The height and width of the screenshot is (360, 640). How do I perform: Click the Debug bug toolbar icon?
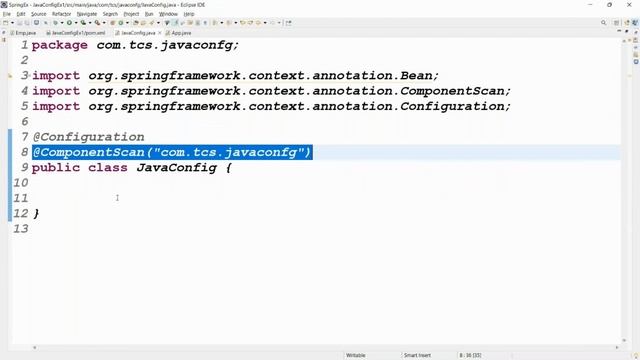coord(55,23)
